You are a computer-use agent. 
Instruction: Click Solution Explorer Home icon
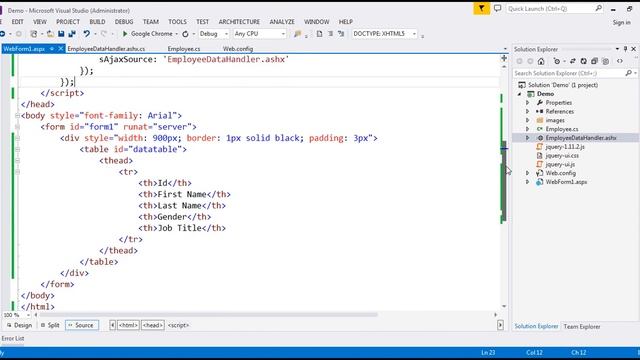[x=541, y=61]
